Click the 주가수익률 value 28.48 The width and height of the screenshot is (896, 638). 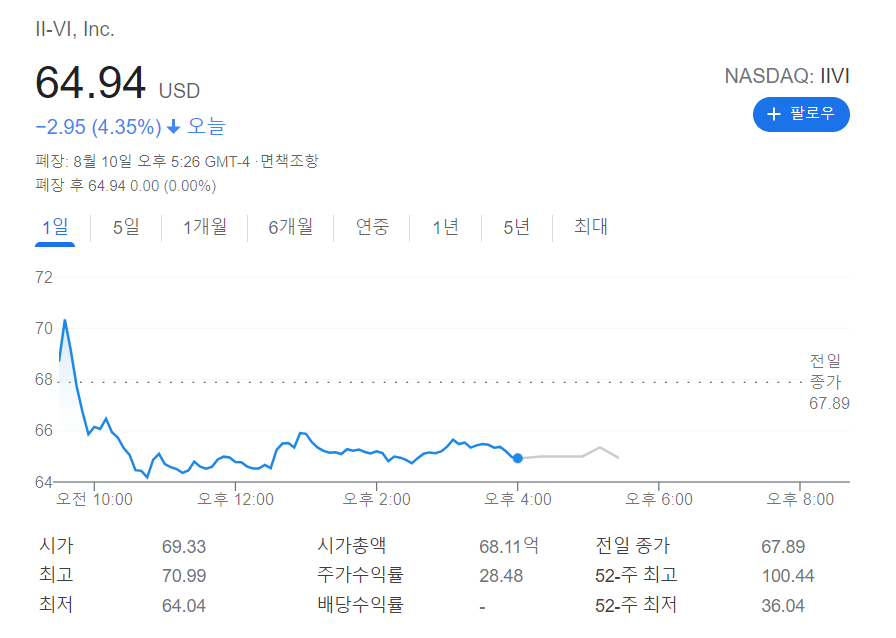click(501, 576)
